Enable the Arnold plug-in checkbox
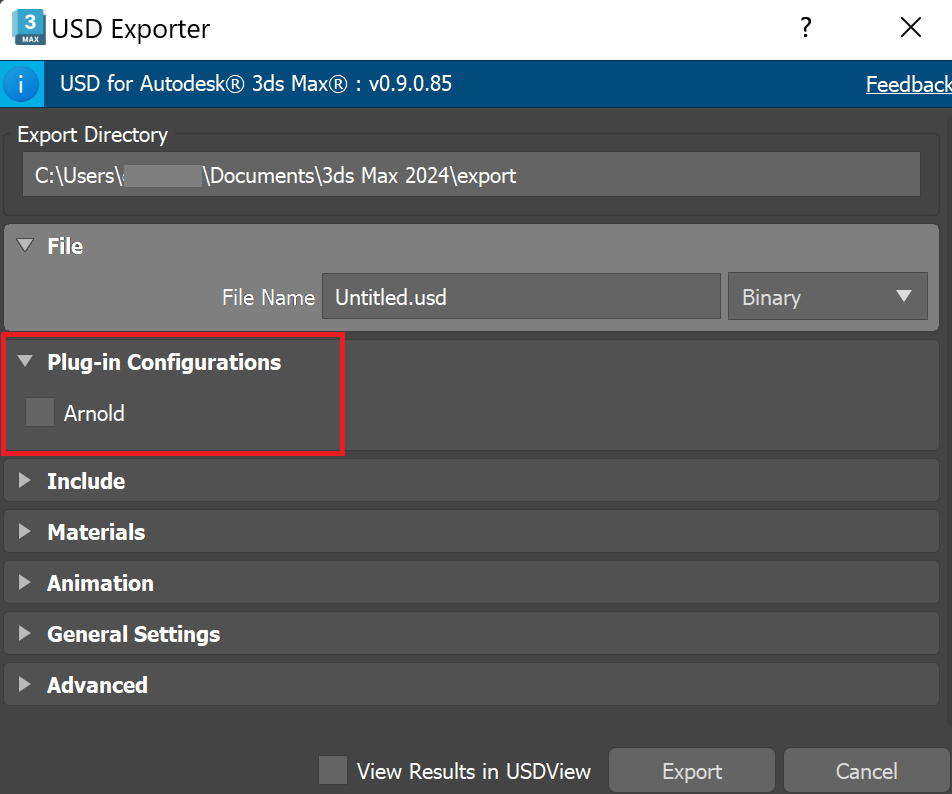This screenshot has height=794, width=952. pos(39,412)
